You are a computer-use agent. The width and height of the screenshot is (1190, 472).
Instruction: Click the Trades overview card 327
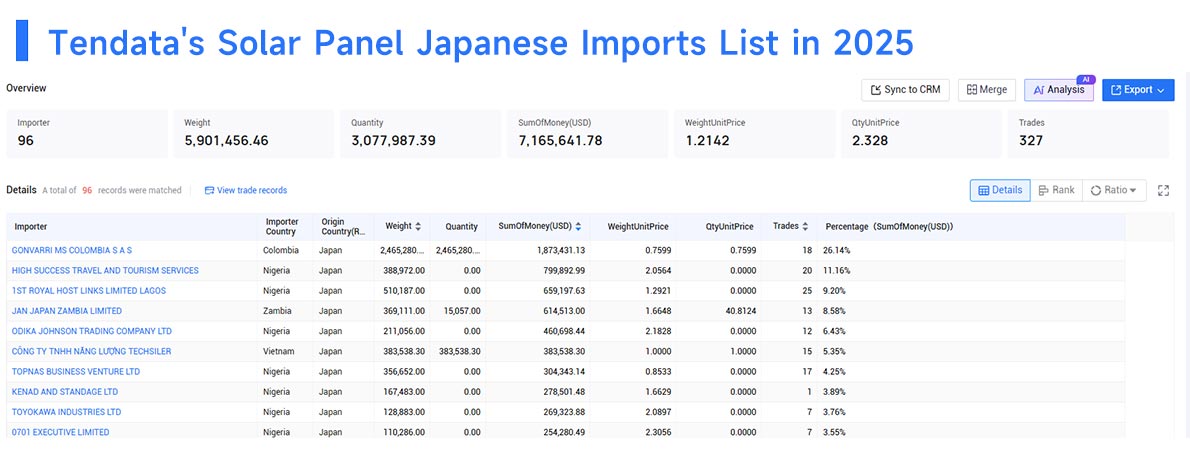click(1088, 134)
